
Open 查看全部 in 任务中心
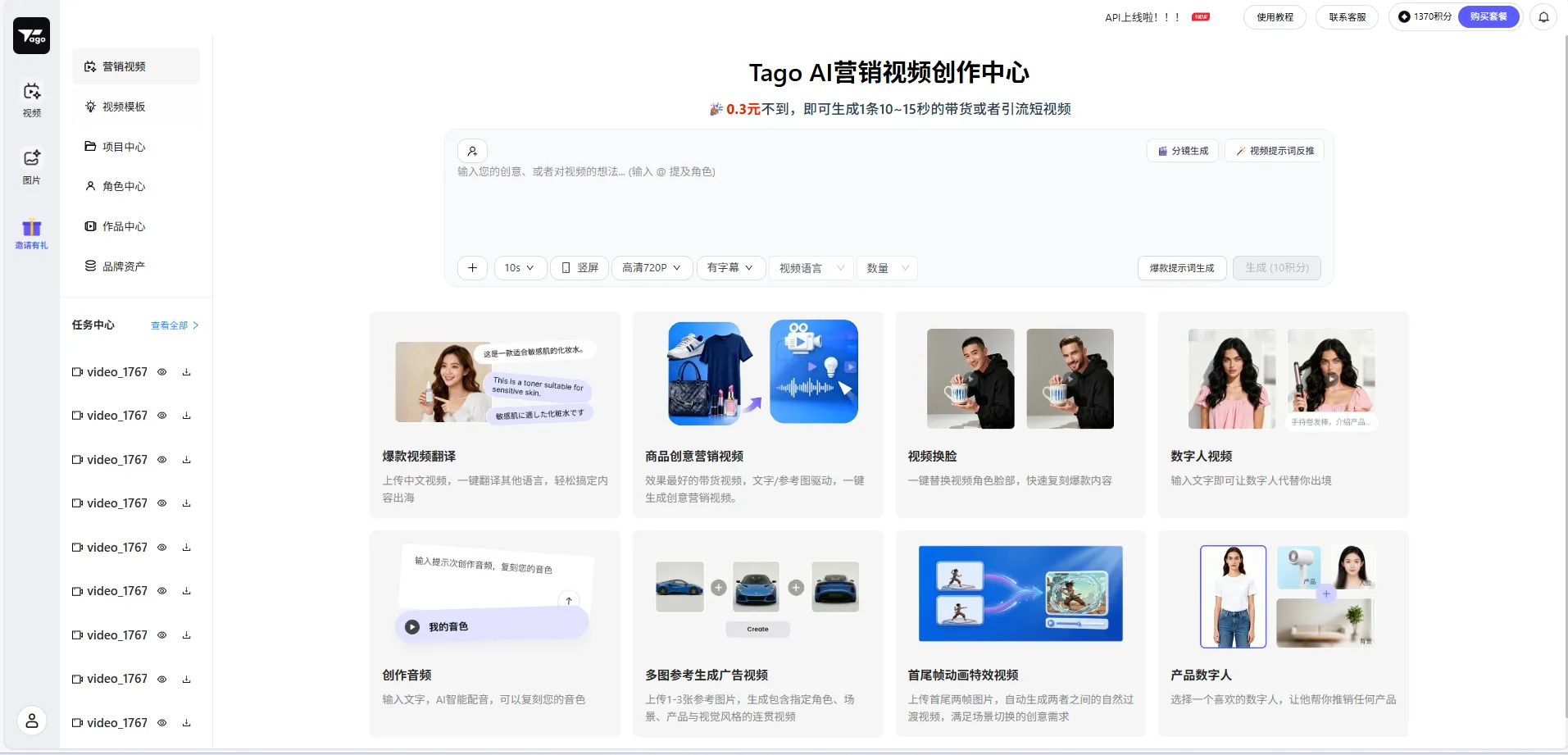pos(169,325)
